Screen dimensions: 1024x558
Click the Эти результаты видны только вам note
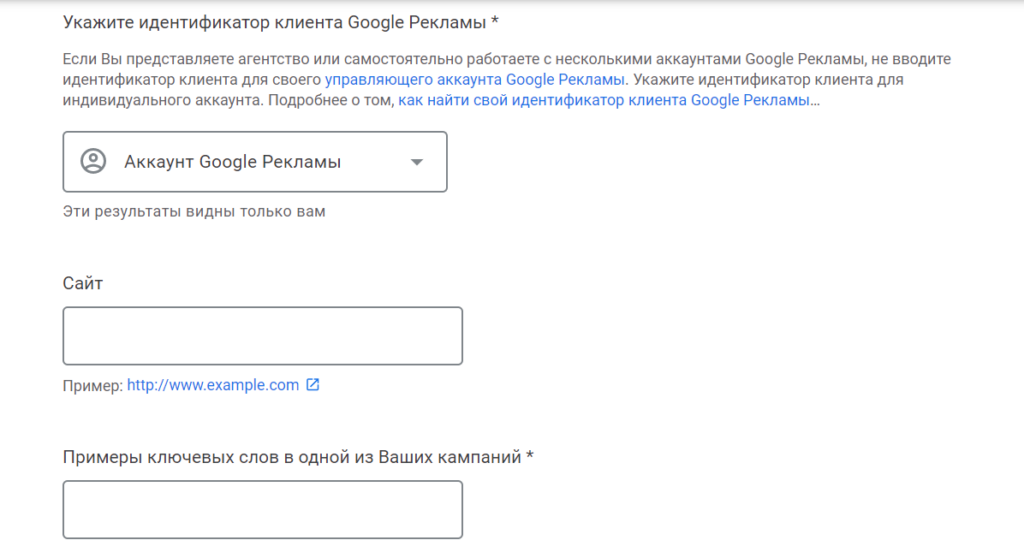pyautogui.click(x=194, y=212)
